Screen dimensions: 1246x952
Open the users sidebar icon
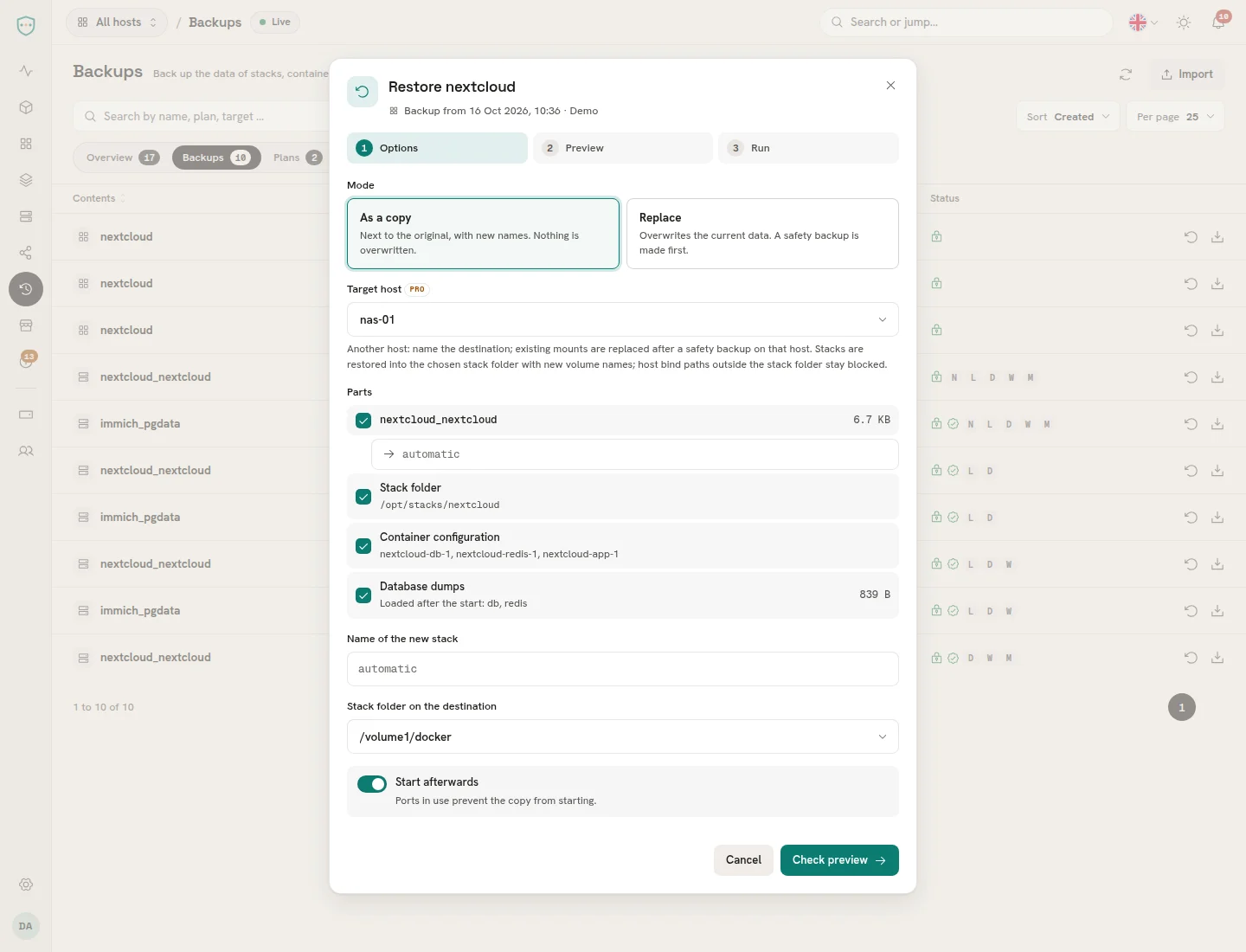click(26, 451)
